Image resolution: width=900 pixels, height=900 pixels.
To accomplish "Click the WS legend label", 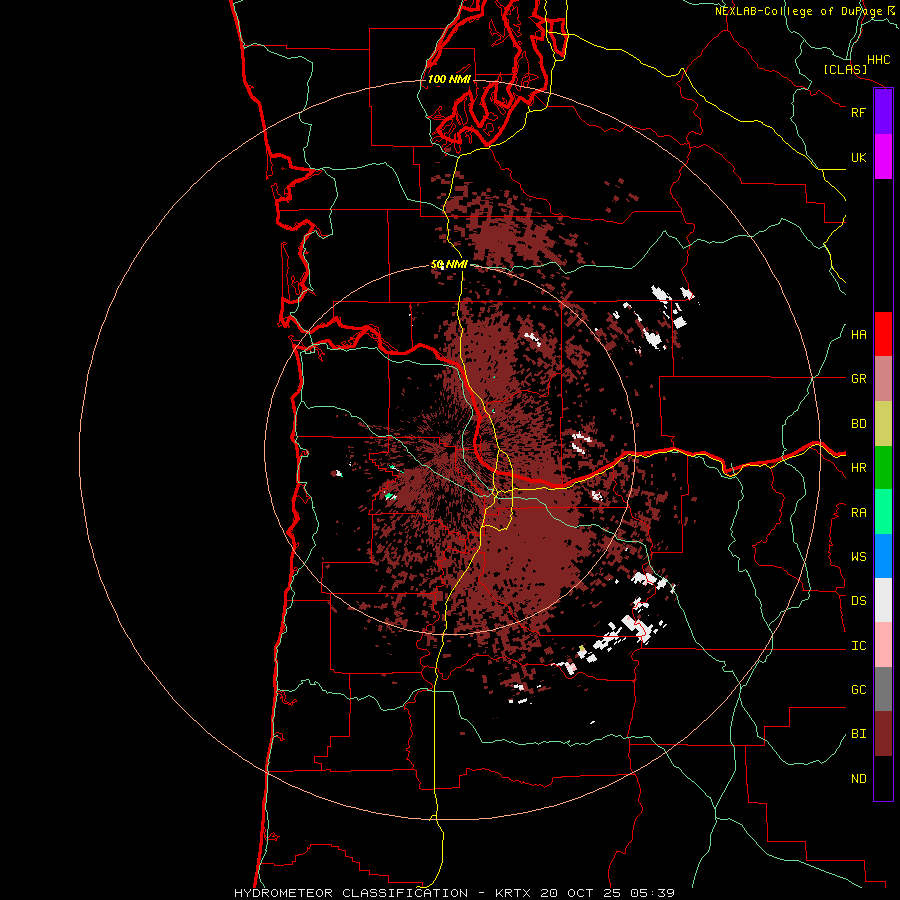I will [x=858, y=557].
